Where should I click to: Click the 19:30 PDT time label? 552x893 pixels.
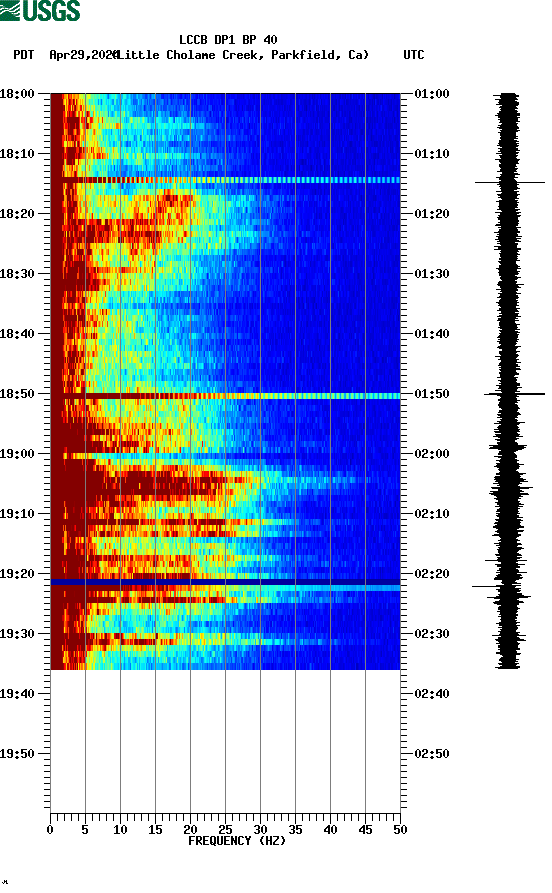tap(17, 634)
